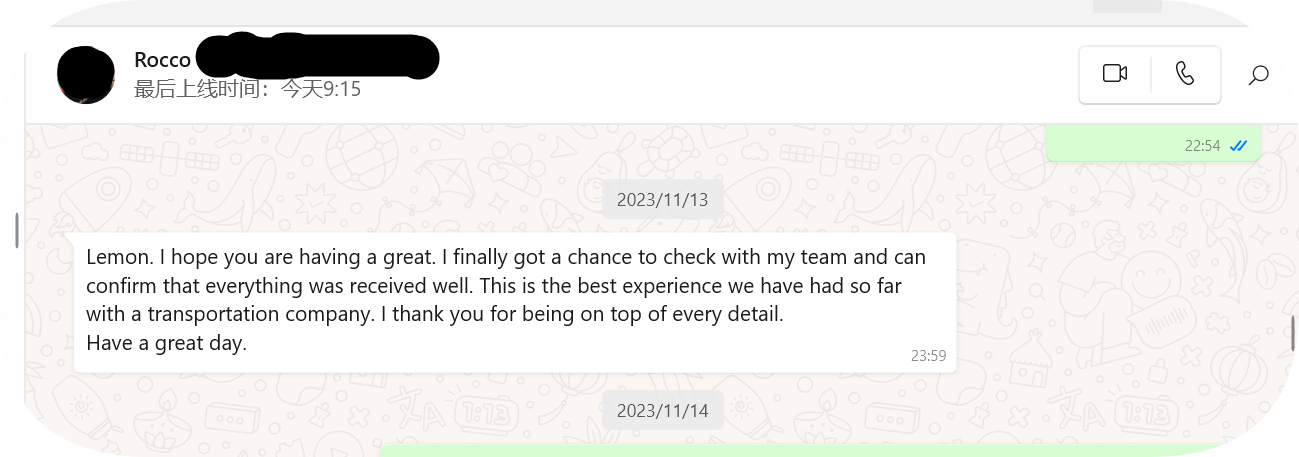Open Rocco's profile picture
The image size is (1299, 457).
85,75
